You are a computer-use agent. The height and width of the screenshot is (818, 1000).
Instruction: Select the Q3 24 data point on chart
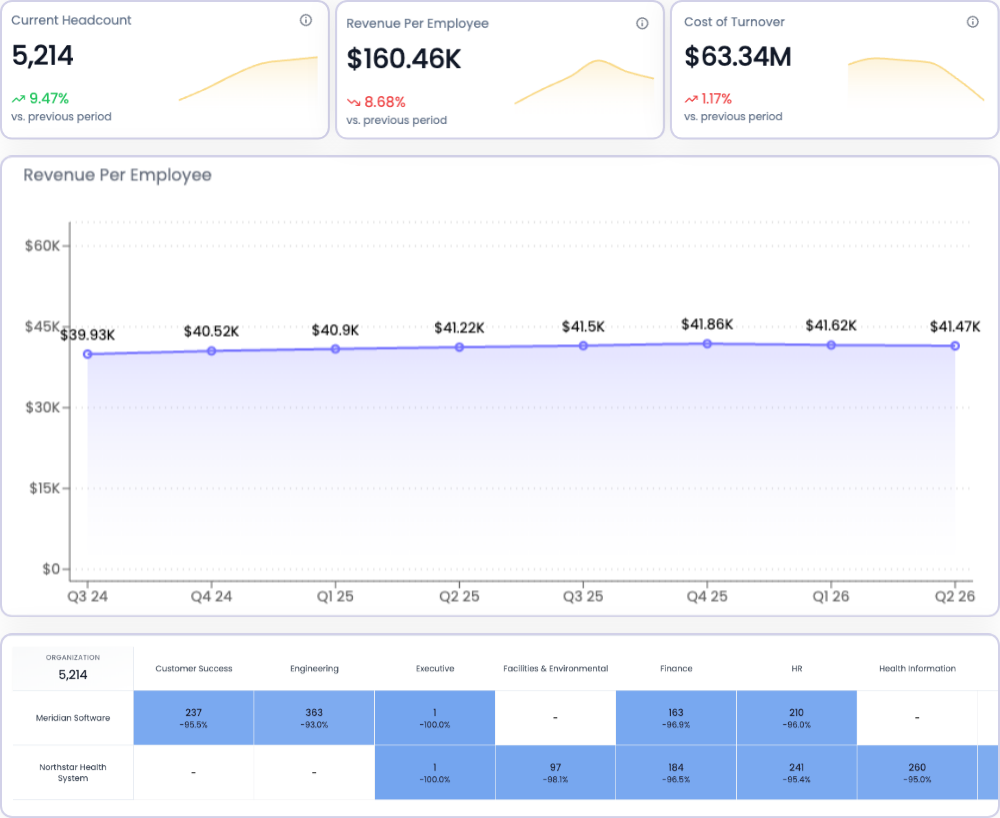click(x=88, y=354)
